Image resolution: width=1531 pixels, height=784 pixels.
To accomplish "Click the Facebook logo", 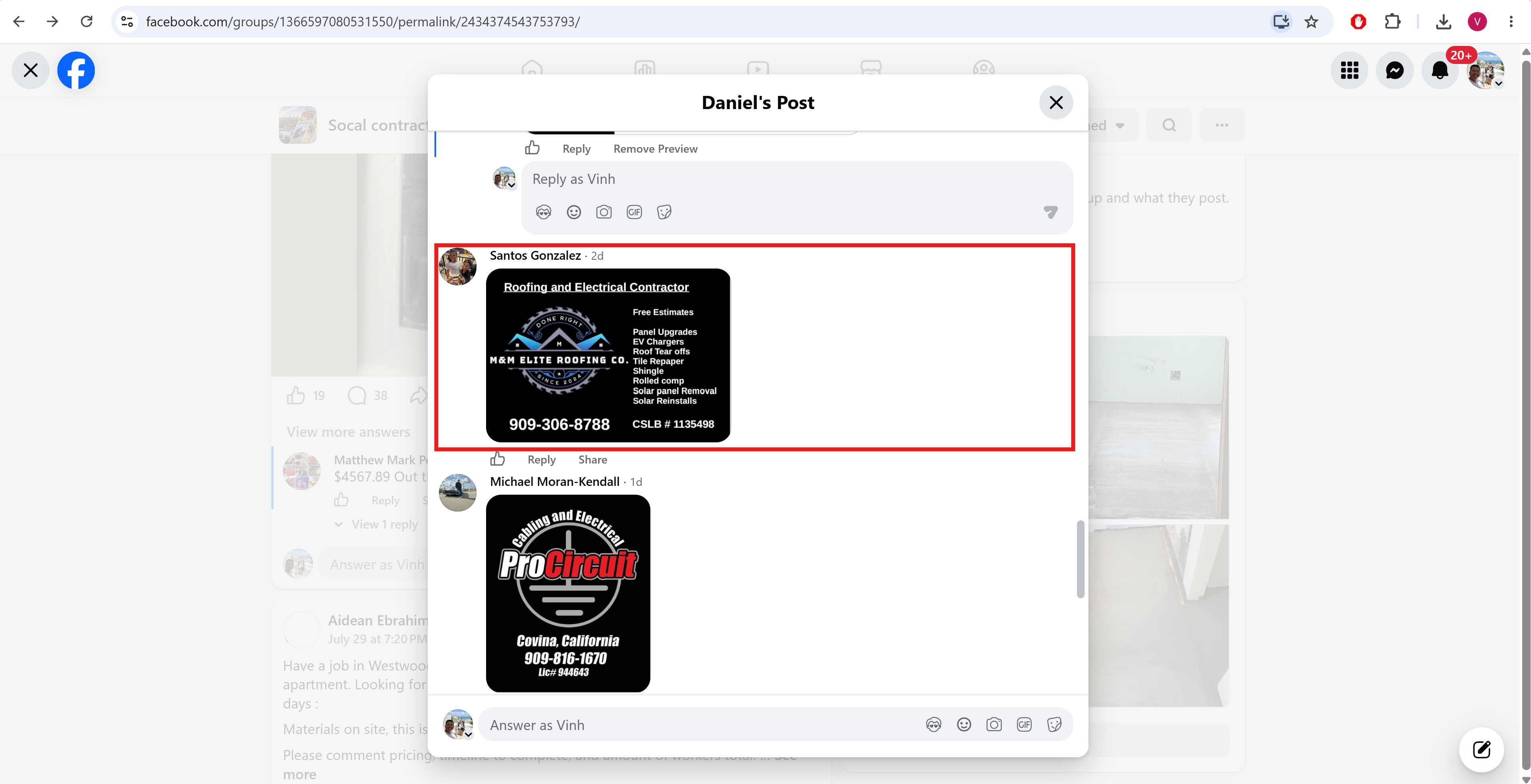I will click(76, 71).
